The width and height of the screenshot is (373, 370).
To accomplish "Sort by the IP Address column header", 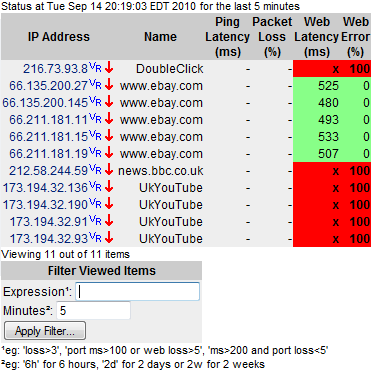I will click(59, 37).
